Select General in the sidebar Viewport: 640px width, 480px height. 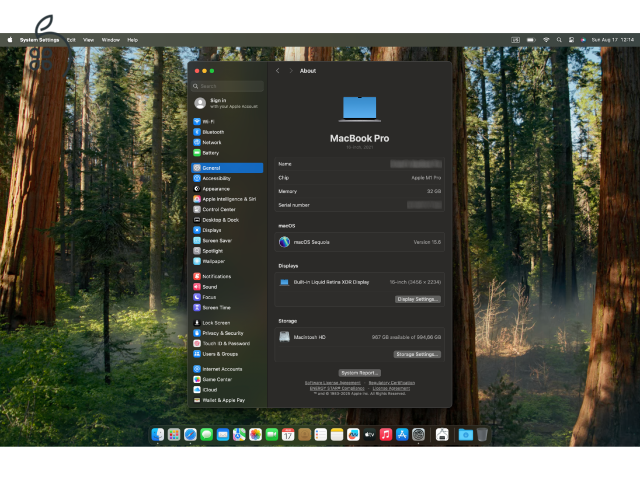click(227, 168)
